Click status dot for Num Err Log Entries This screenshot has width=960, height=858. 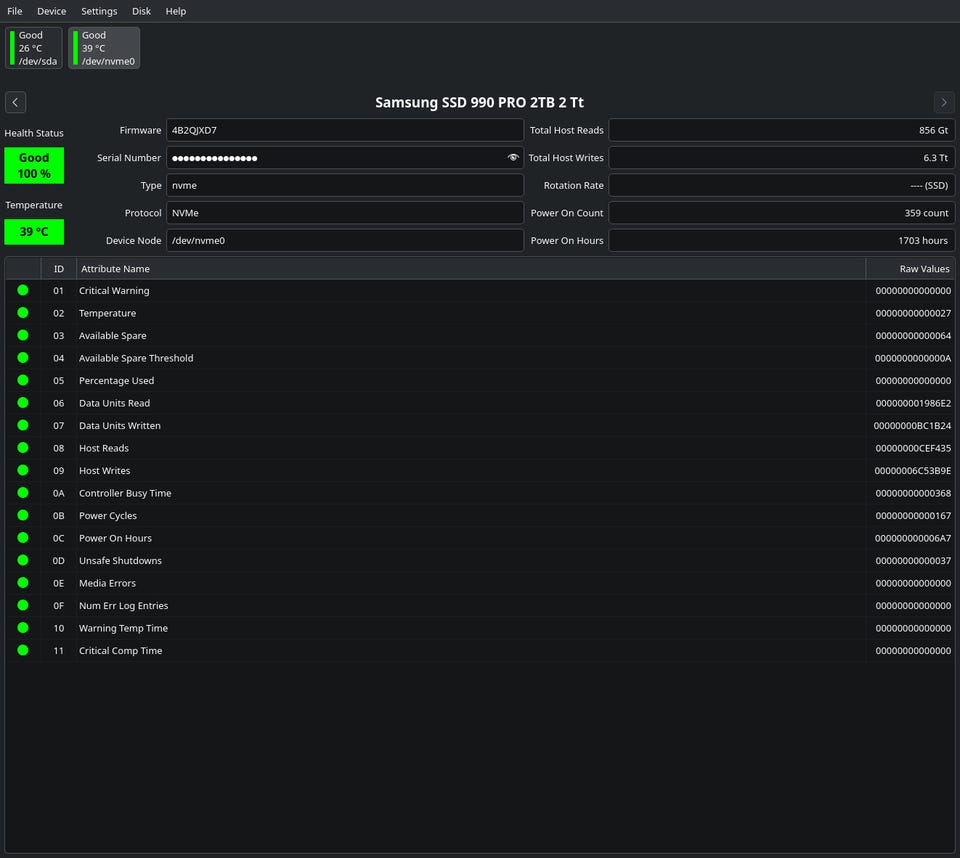(x=23, y=605)
